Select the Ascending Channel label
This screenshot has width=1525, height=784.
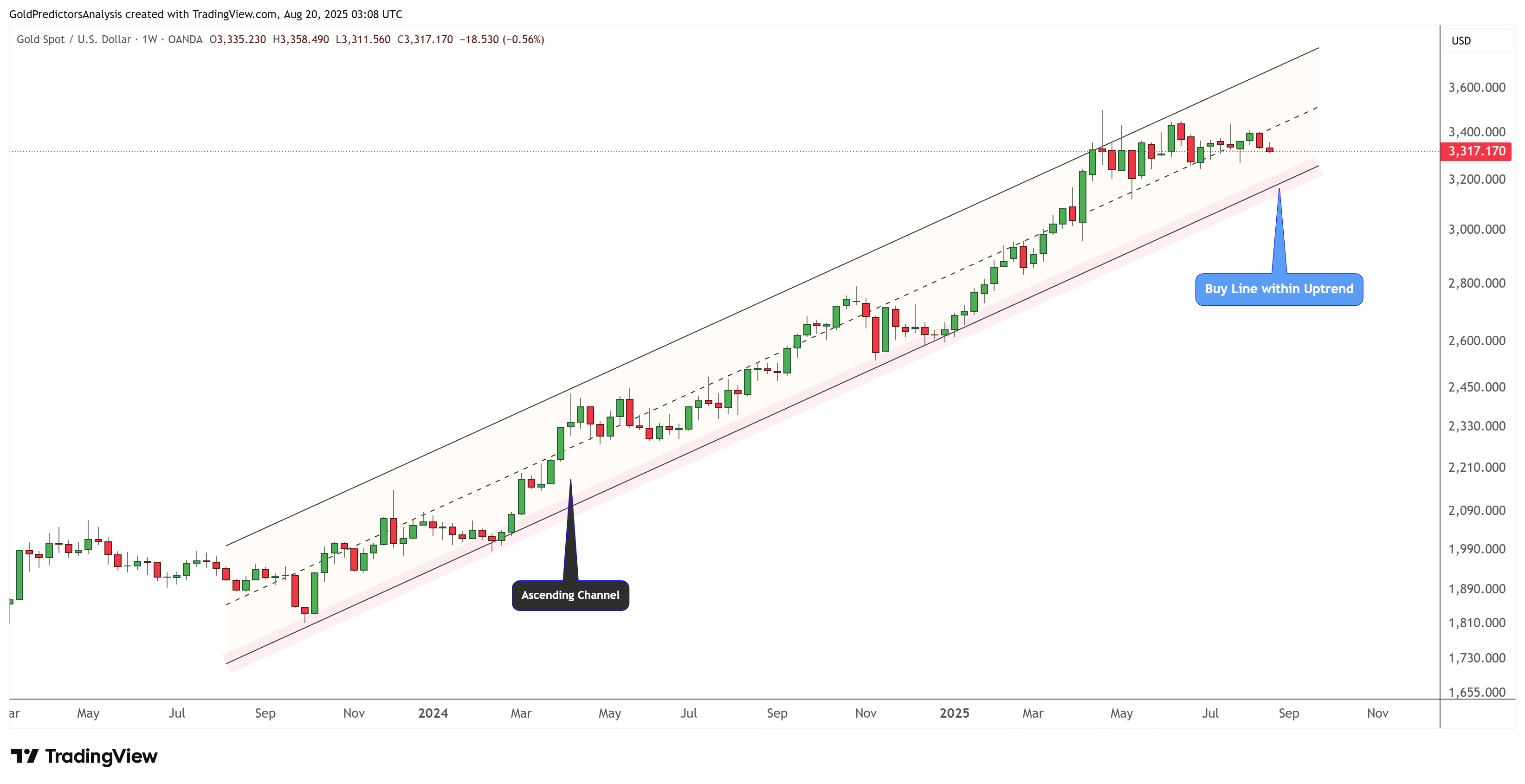pyautogui.click(x=570, y=595)
